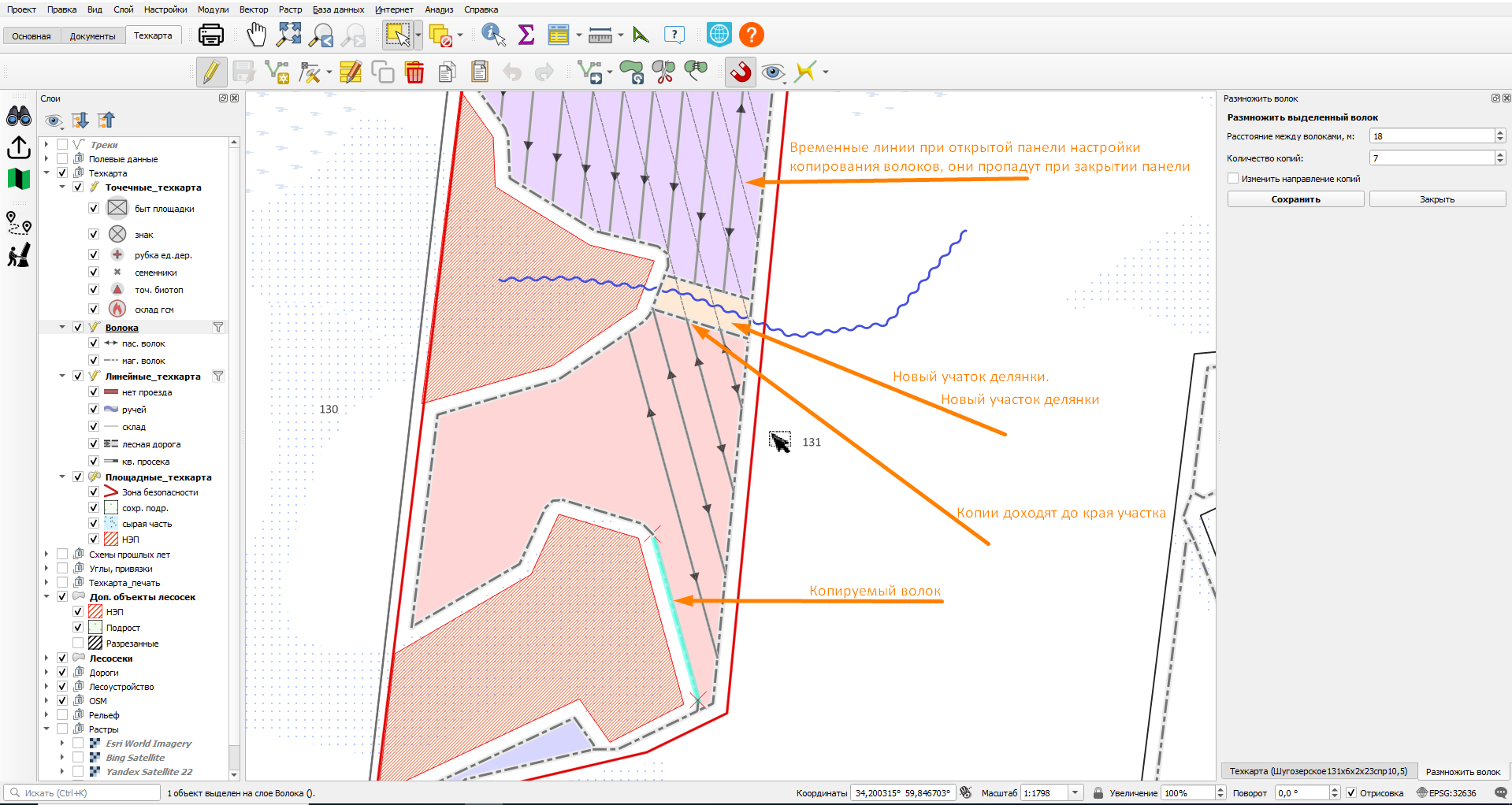
Task: Increase Расстояние между волоками stepper up arrow
Action: (x=1500, y=132)
